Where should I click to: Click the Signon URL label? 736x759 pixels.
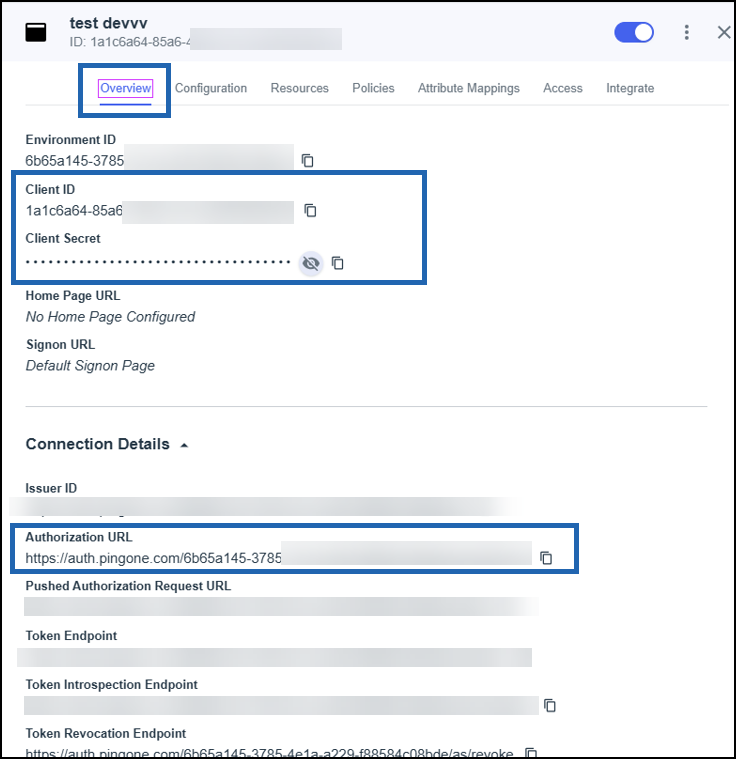pos(61,344)
